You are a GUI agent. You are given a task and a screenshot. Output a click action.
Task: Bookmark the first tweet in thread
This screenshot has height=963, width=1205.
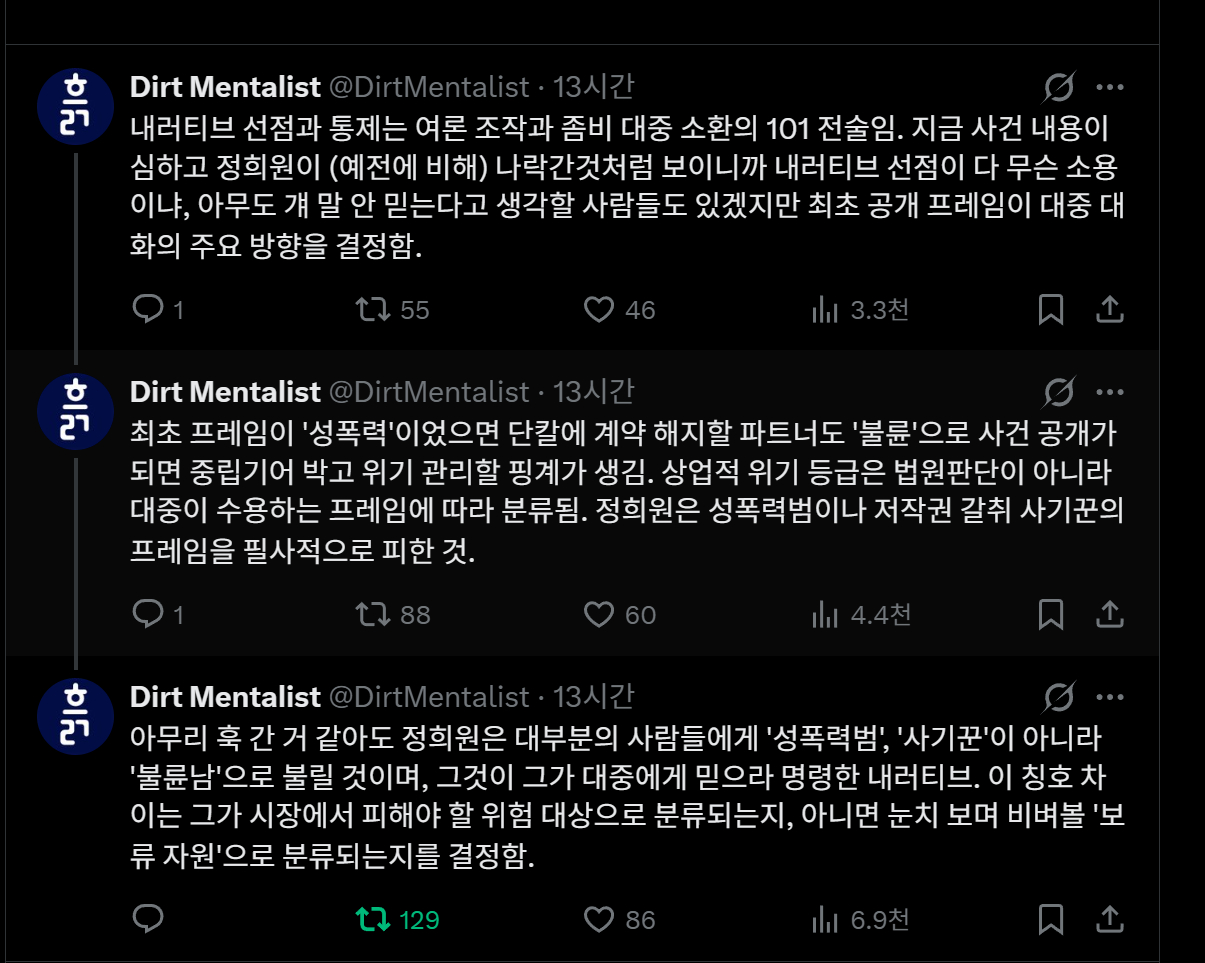pyautogui.click(x=1051, y=310)
